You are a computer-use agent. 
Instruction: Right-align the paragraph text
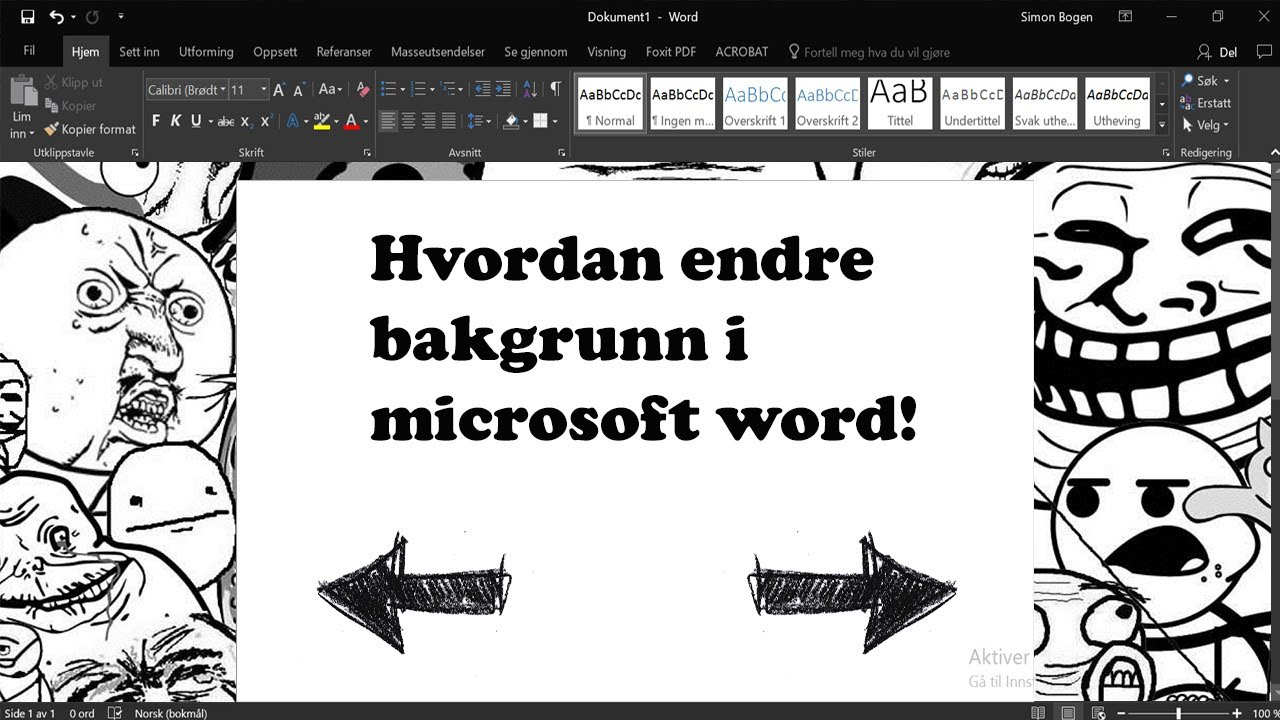tap(429, 121)
